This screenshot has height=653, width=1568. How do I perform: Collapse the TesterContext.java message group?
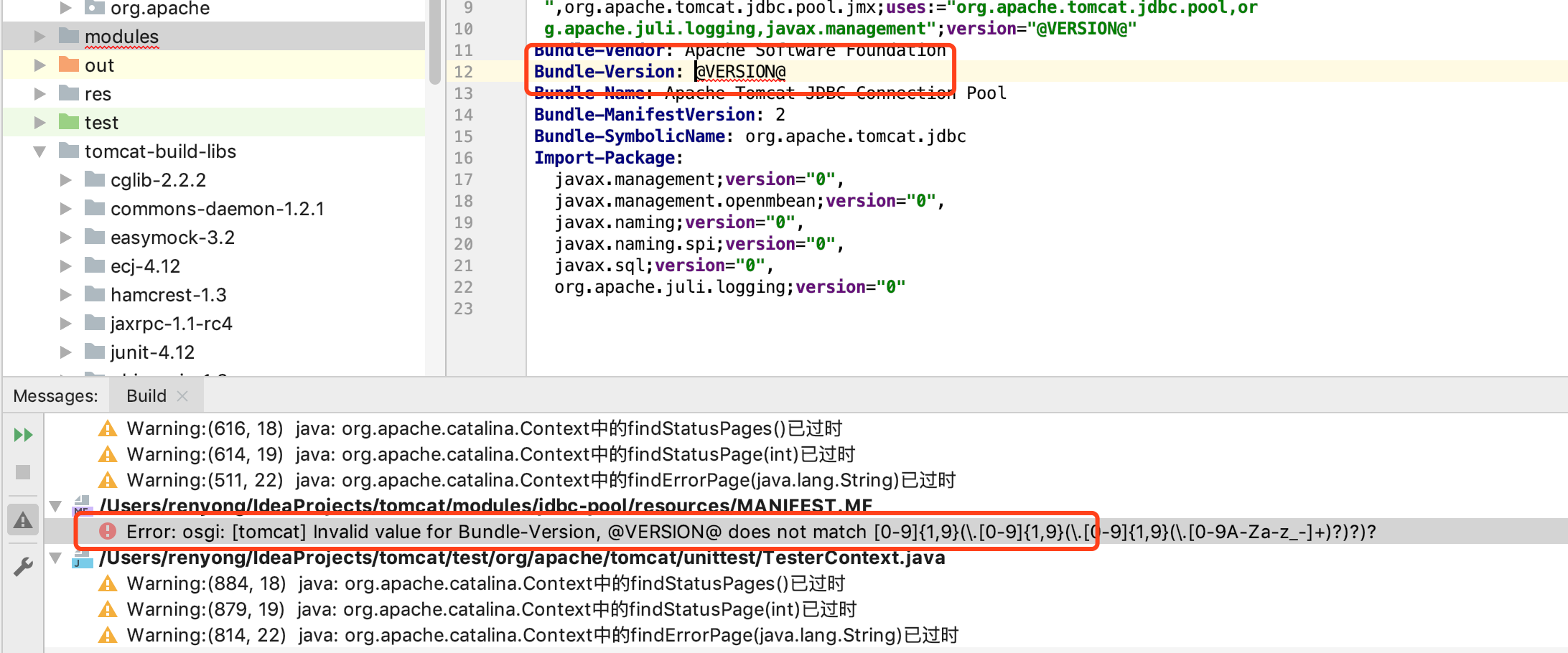(55, 558)
